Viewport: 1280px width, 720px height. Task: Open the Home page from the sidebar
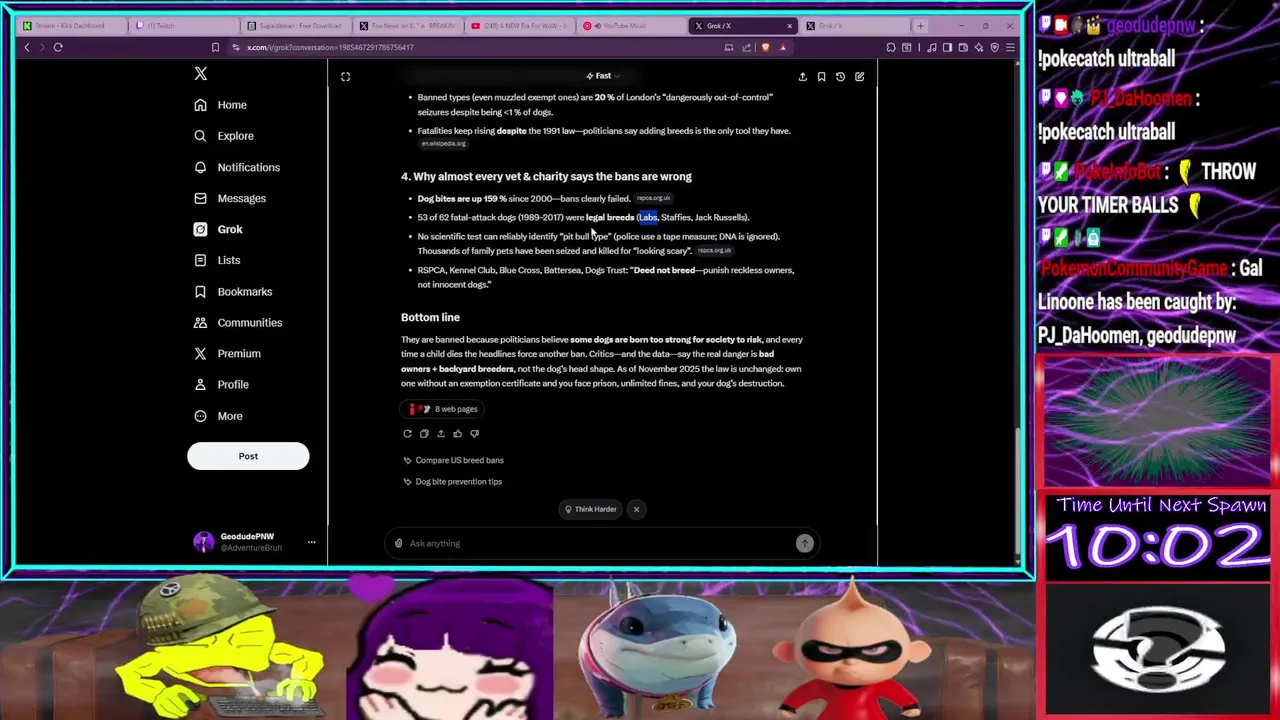point(220,105)
